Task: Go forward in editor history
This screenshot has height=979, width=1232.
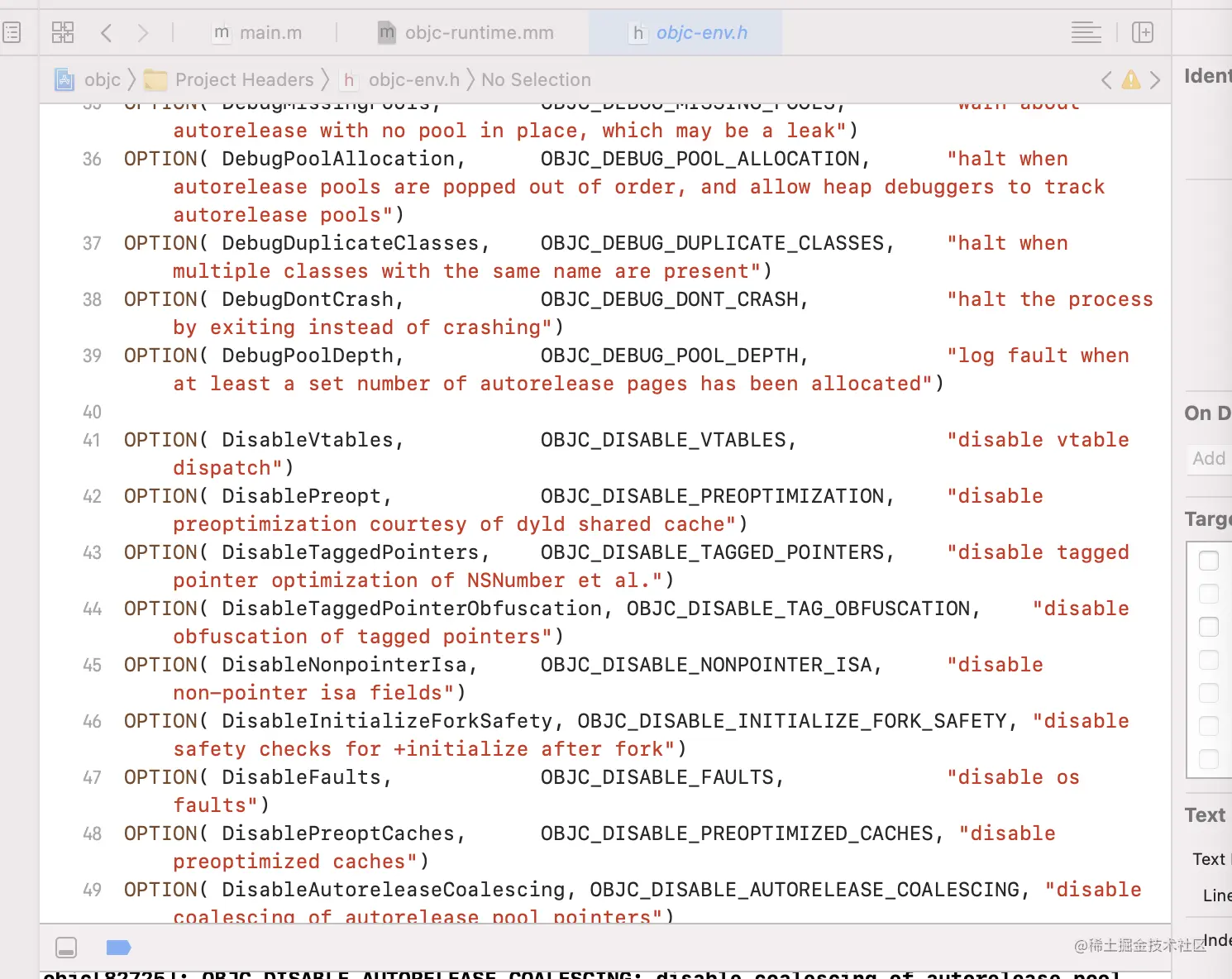Action: (143, 33)
